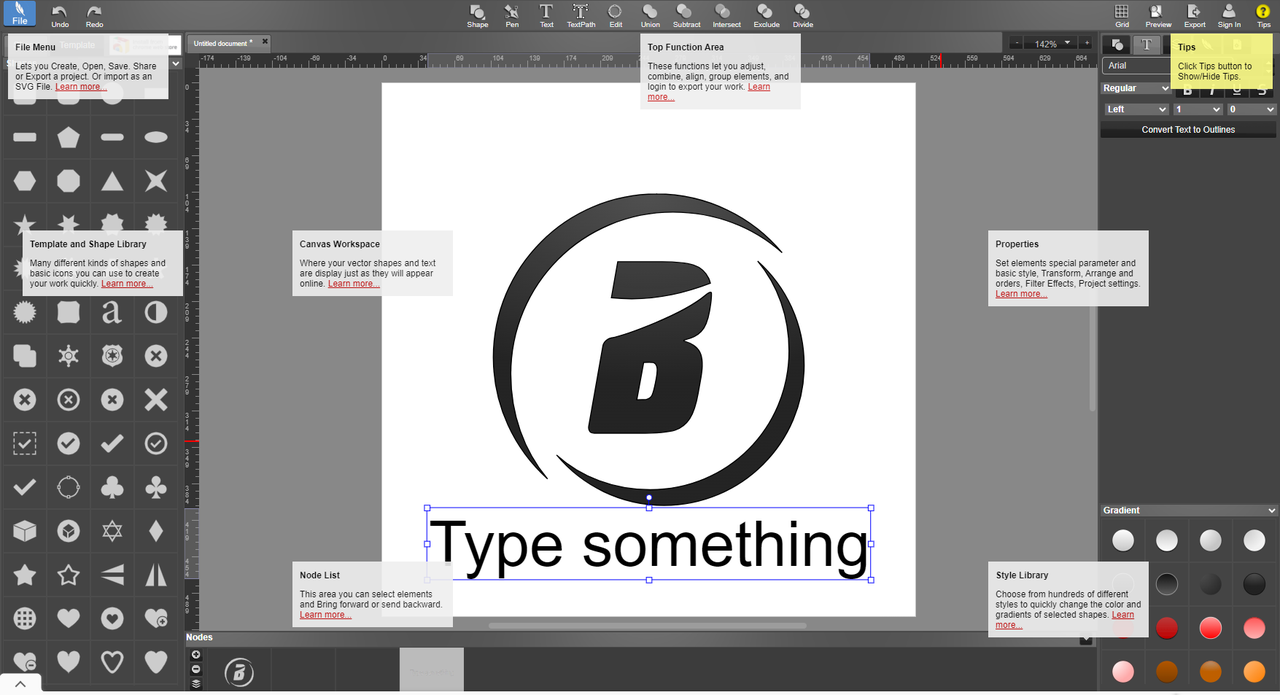Image resolution: width=1280 pixels, height=695 pixels.
Task: Insert the lowercase letter a shape
Action: pyautogui.click(x=112, y=313)
